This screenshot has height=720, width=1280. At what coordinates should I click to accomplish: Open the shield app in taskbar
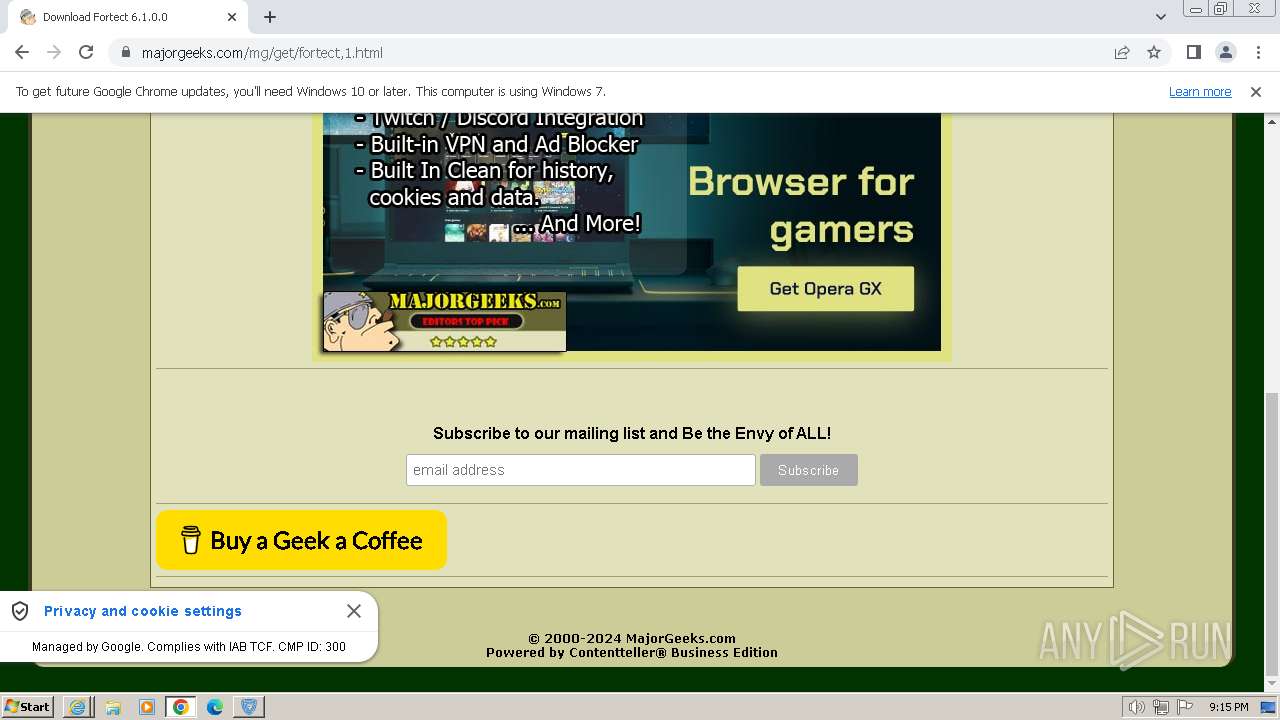pyautogui.click(x=249, y=707)
